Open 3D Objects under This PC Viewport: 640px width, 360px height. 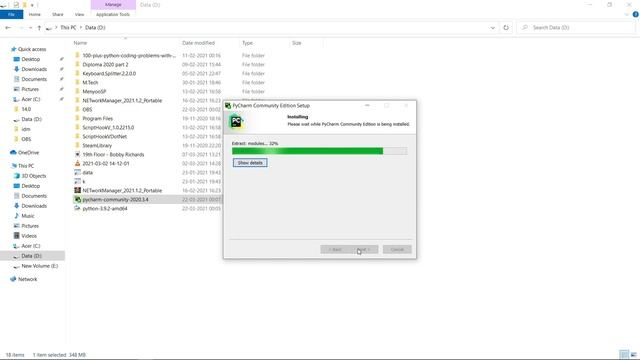33,176
